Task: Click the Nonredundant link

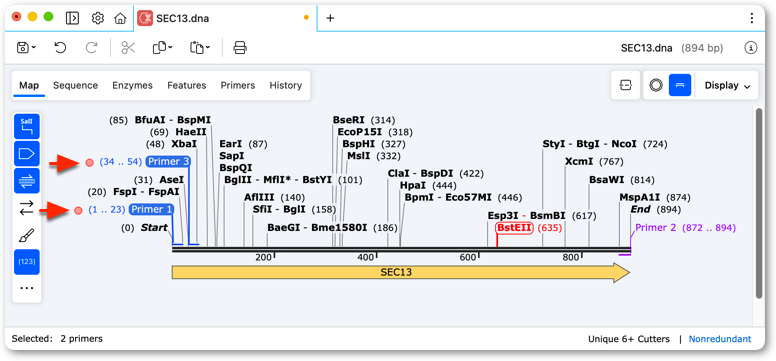Action: pyautogui.click(x=720, y=339)
